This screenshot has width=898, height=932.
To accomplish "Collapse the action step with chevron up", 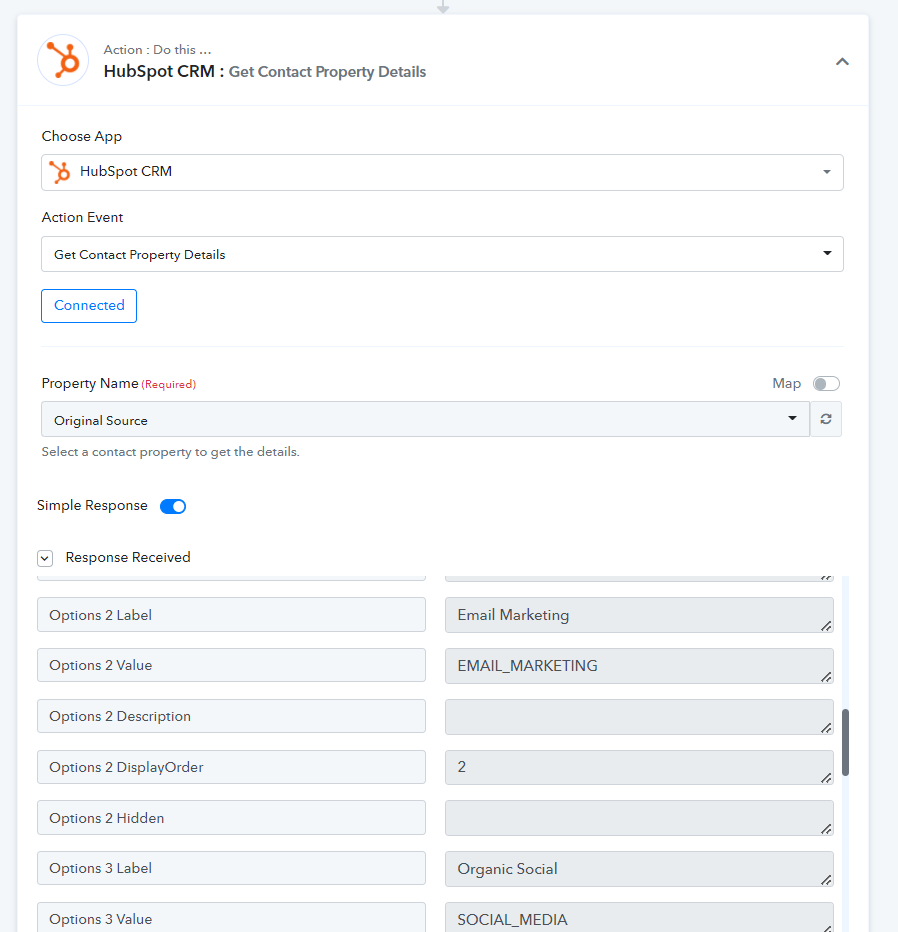I will click(x=842, y=62).
